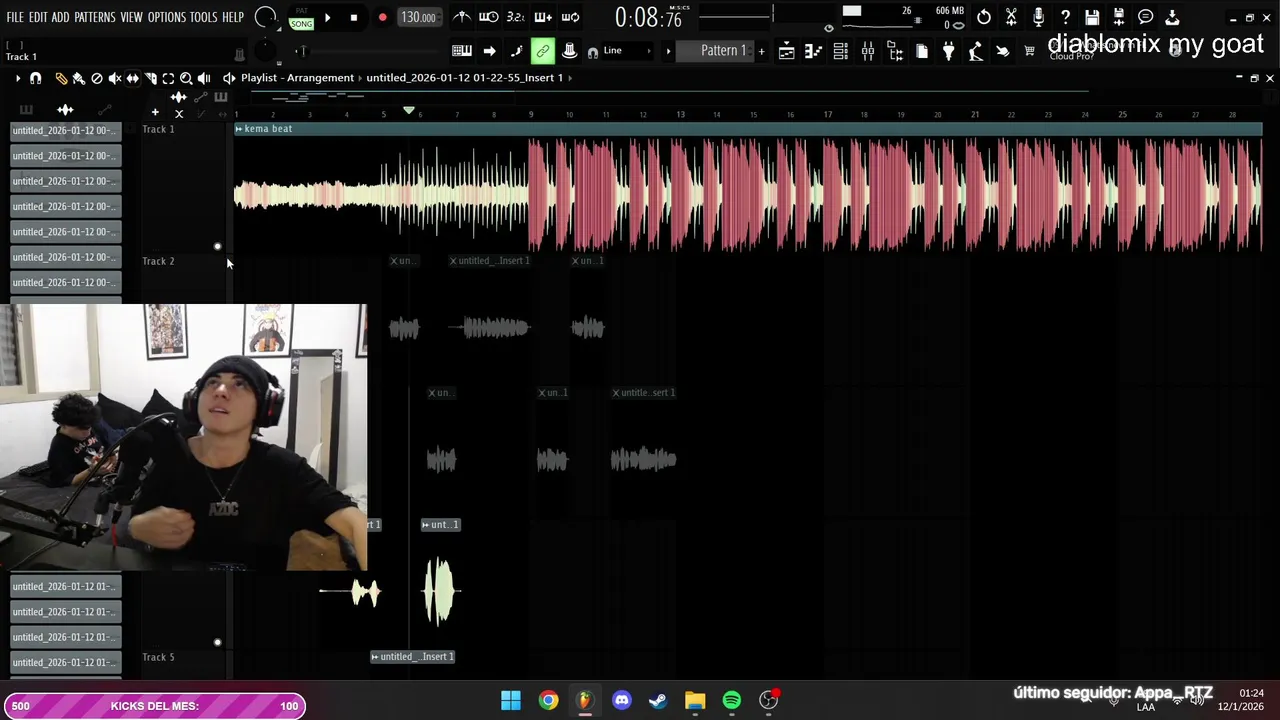Viewport: 1280px width, 720px height.
Task: Select the Playback speaker tool
Action: click(x=204, y=78)
